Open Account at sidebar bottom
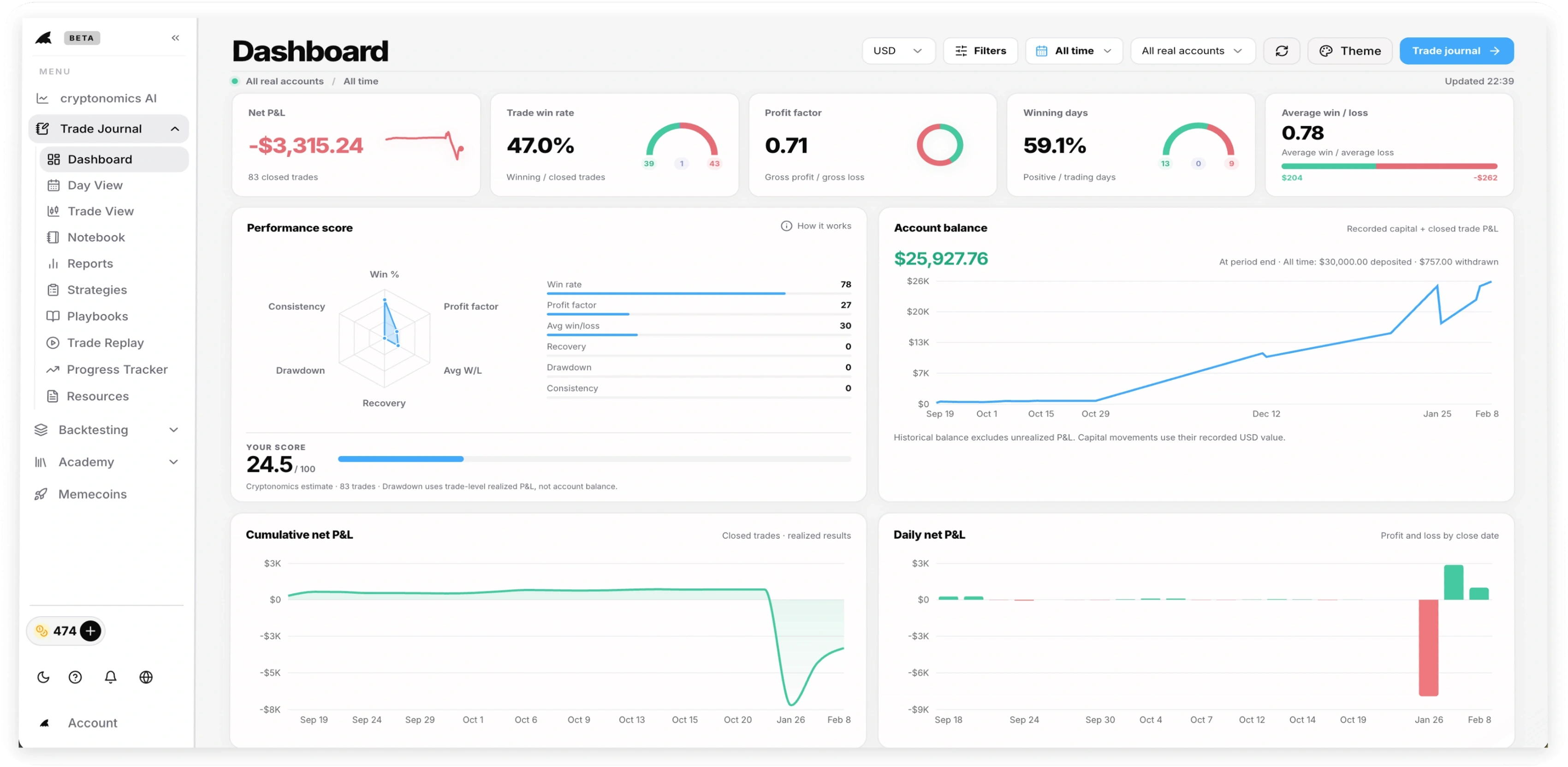The width and height of the screenshot is (1568, 767). (93, 723)
